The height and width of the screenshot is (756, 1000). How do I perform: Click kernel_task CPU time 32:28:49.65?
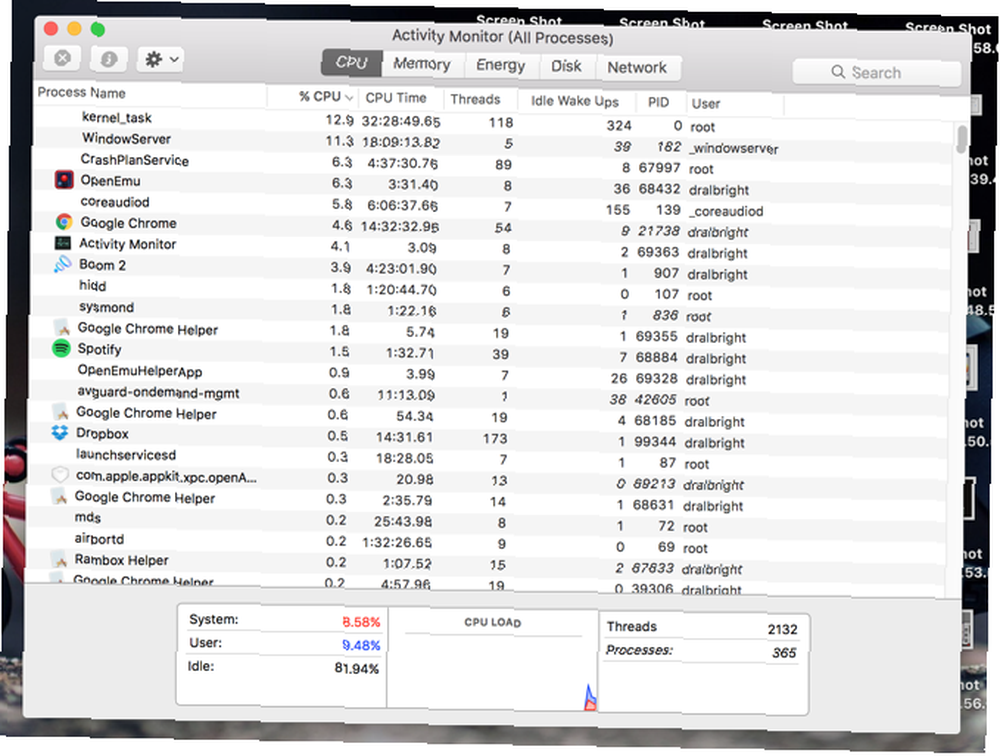(401, 121)
